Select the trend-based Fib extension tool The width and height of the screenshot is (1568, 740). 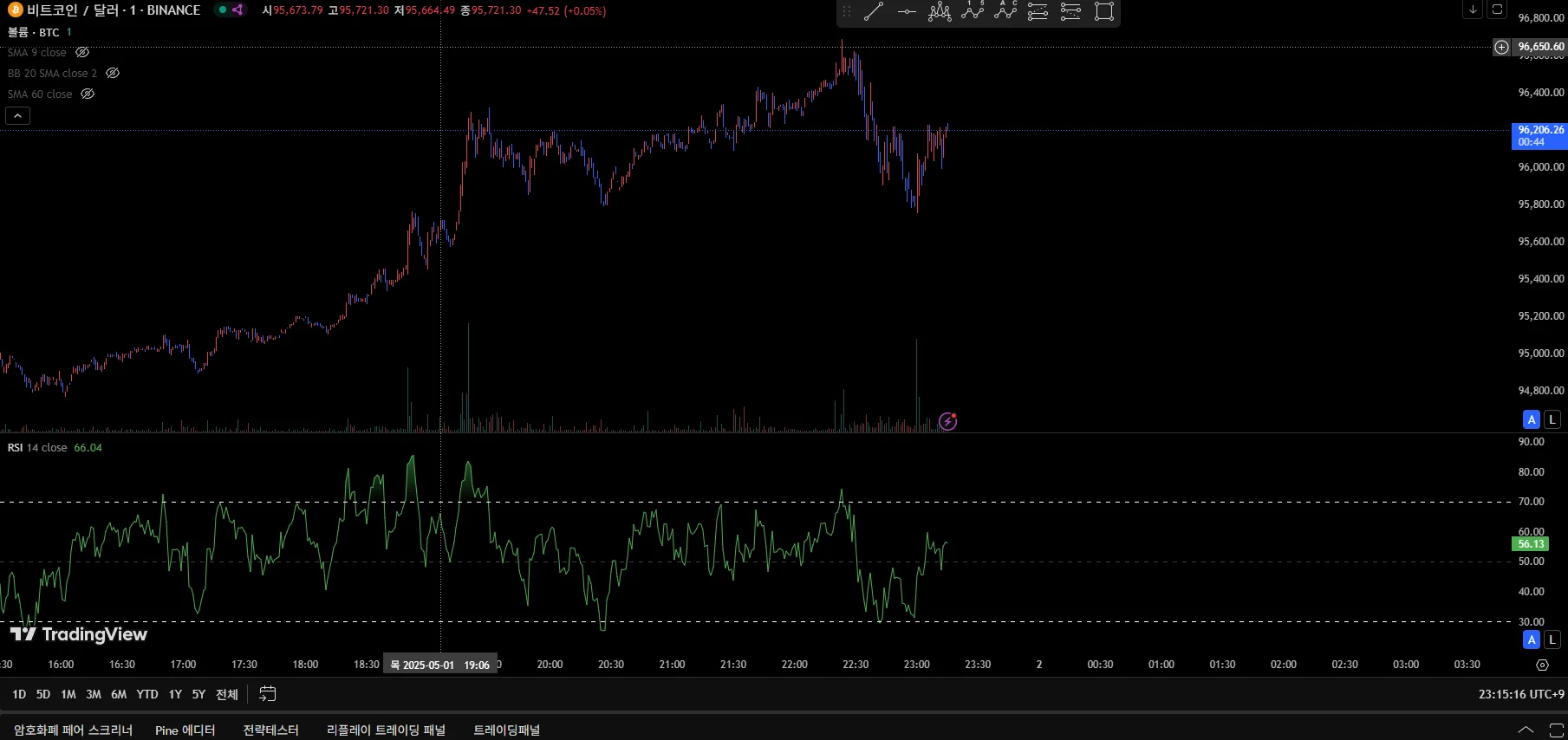[1070, 11]
